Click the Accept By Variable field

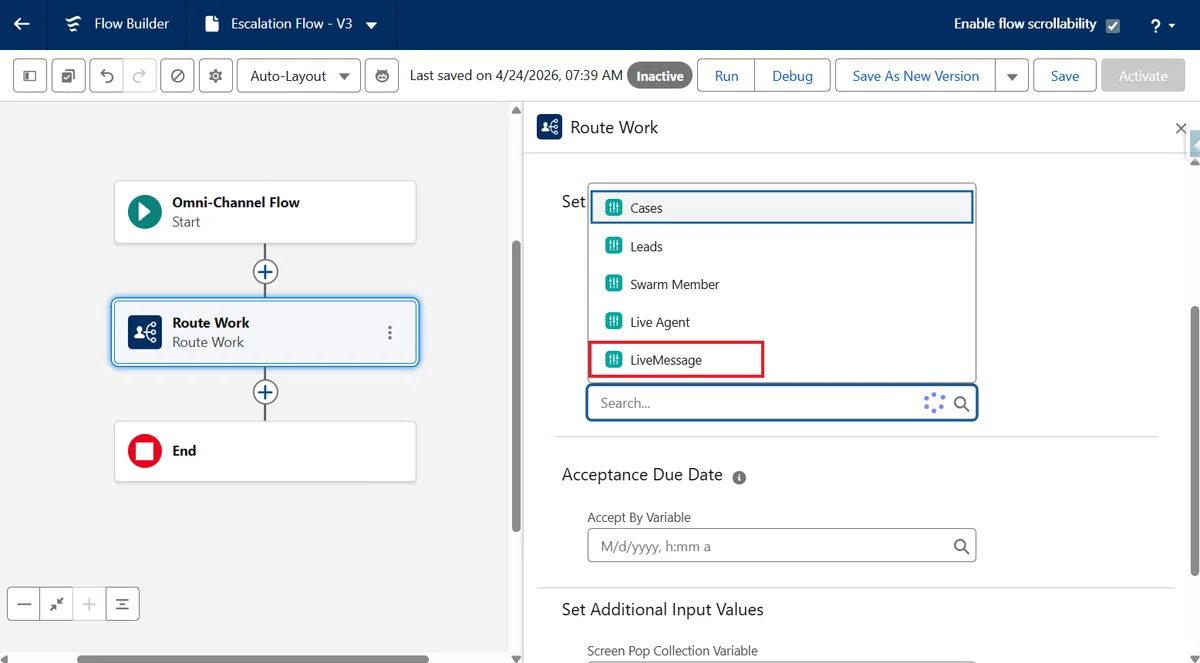click(x=781, y=546)
